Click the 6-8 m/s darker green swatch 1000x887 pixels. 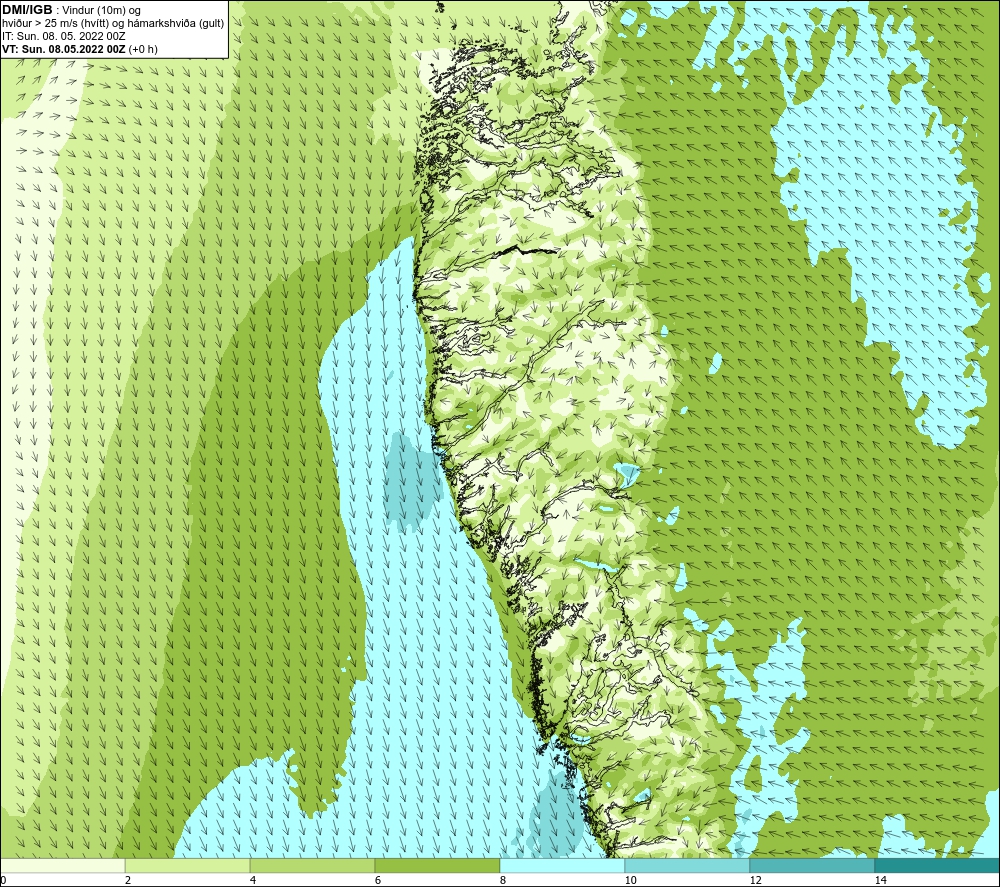[x=438, y=866]
